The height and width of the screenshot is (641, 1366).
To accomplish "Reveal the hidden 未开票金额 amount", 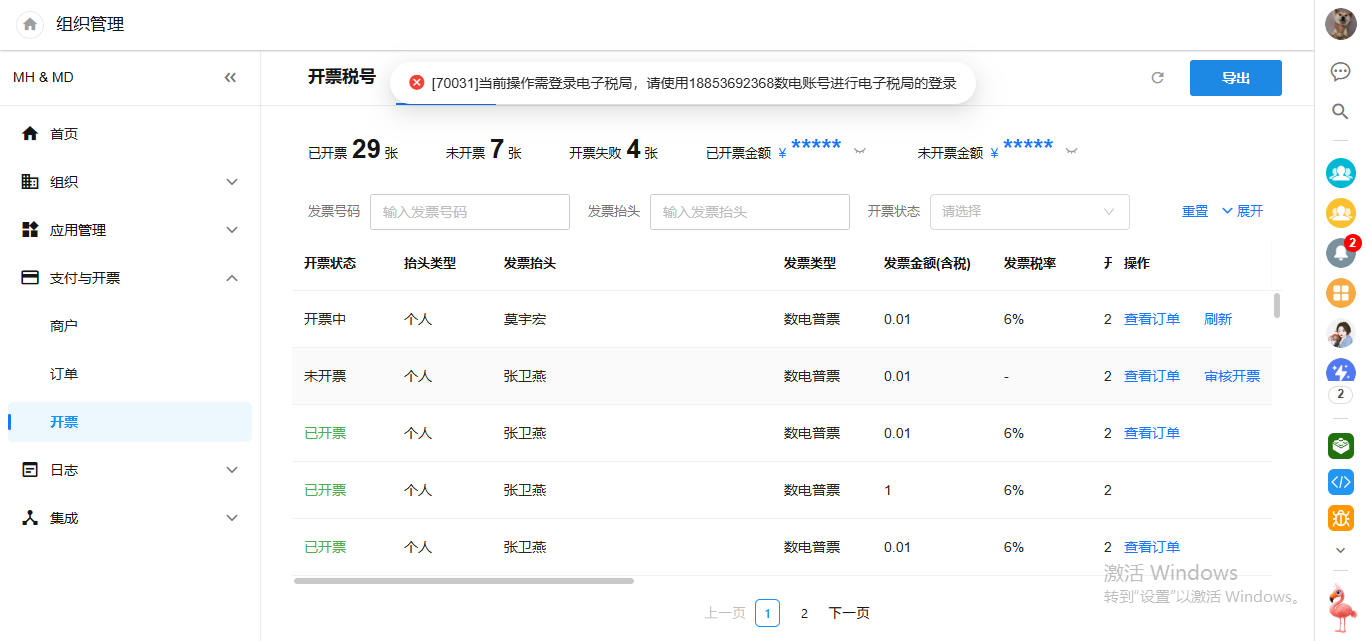I will 1071,151.
